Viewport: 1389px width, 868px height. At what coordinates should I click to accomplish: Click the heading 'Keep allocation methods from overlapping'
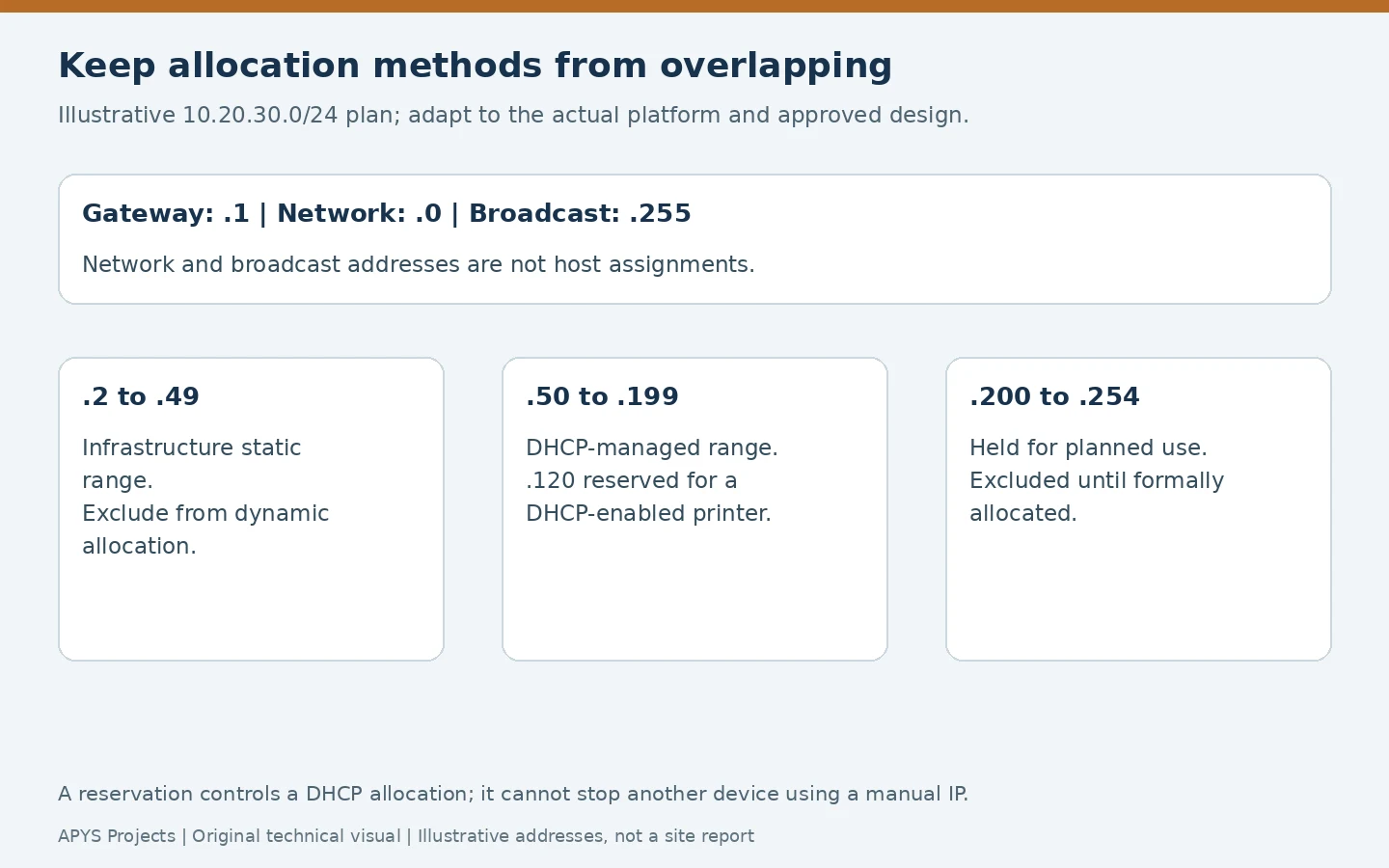click(x=475, y=67)
